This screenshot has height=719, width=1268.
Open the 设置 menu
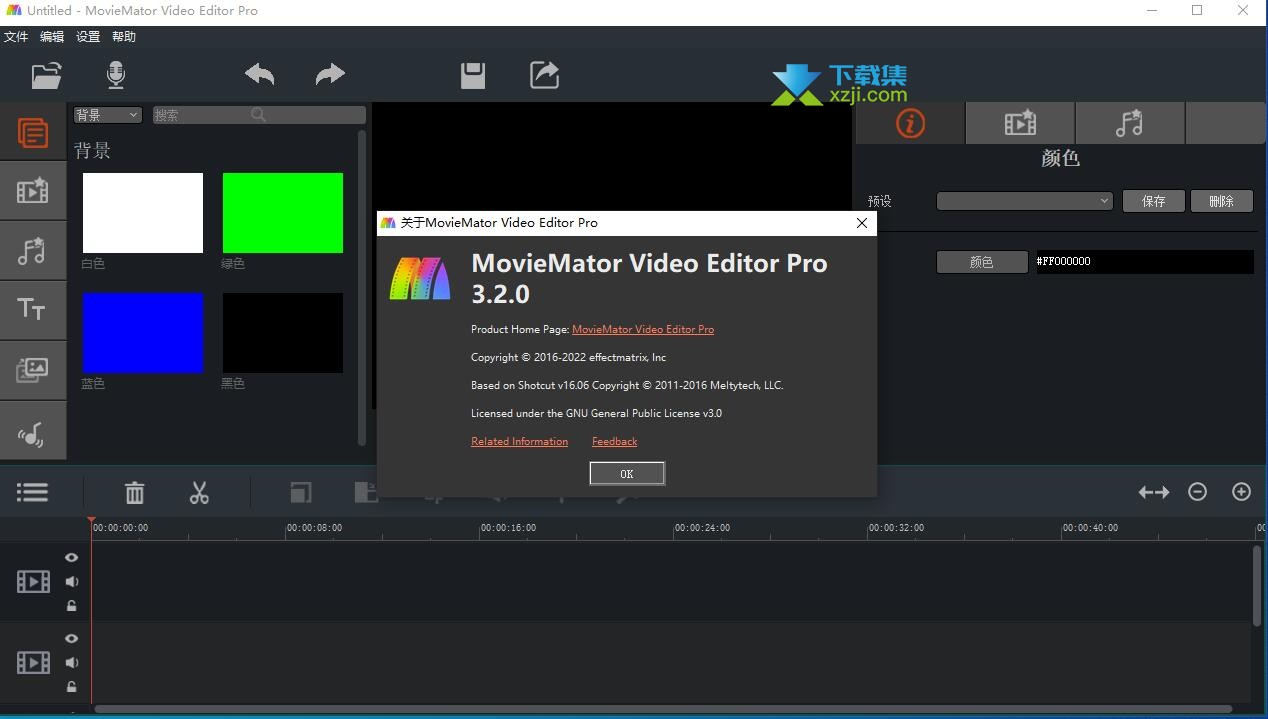[88, 37]
